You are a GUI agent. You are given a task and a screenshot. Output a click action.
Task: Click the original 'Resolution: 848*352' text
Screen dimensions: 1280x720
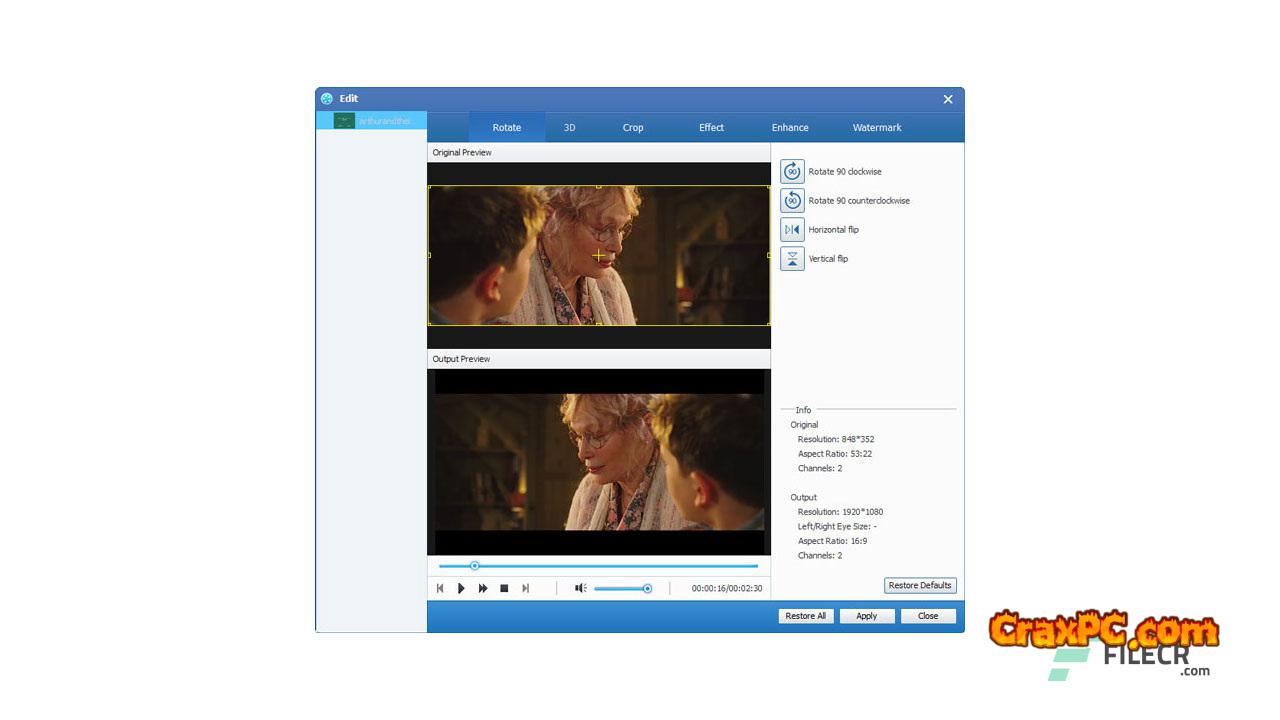(836, 439)
